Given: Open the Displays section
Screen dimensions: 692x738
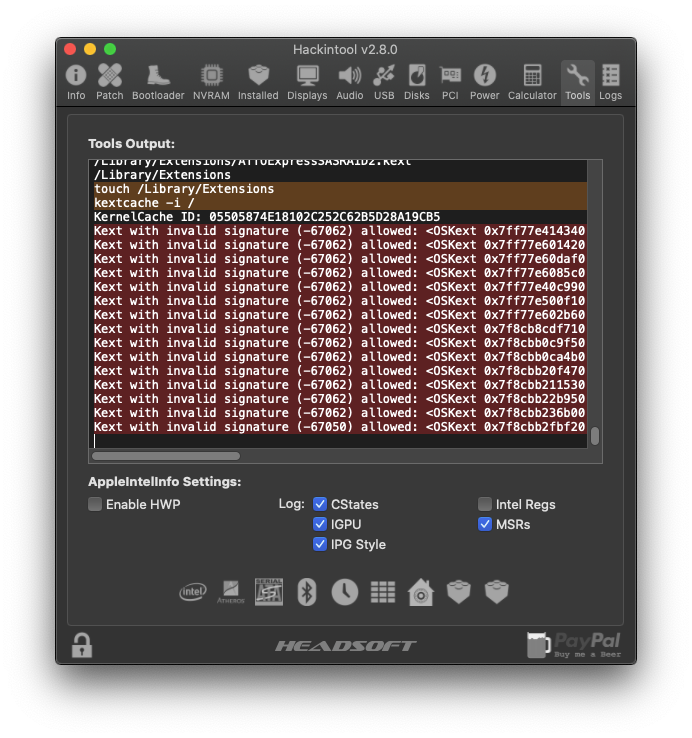Looking at the screenshot, I should [x=307, y=82].
